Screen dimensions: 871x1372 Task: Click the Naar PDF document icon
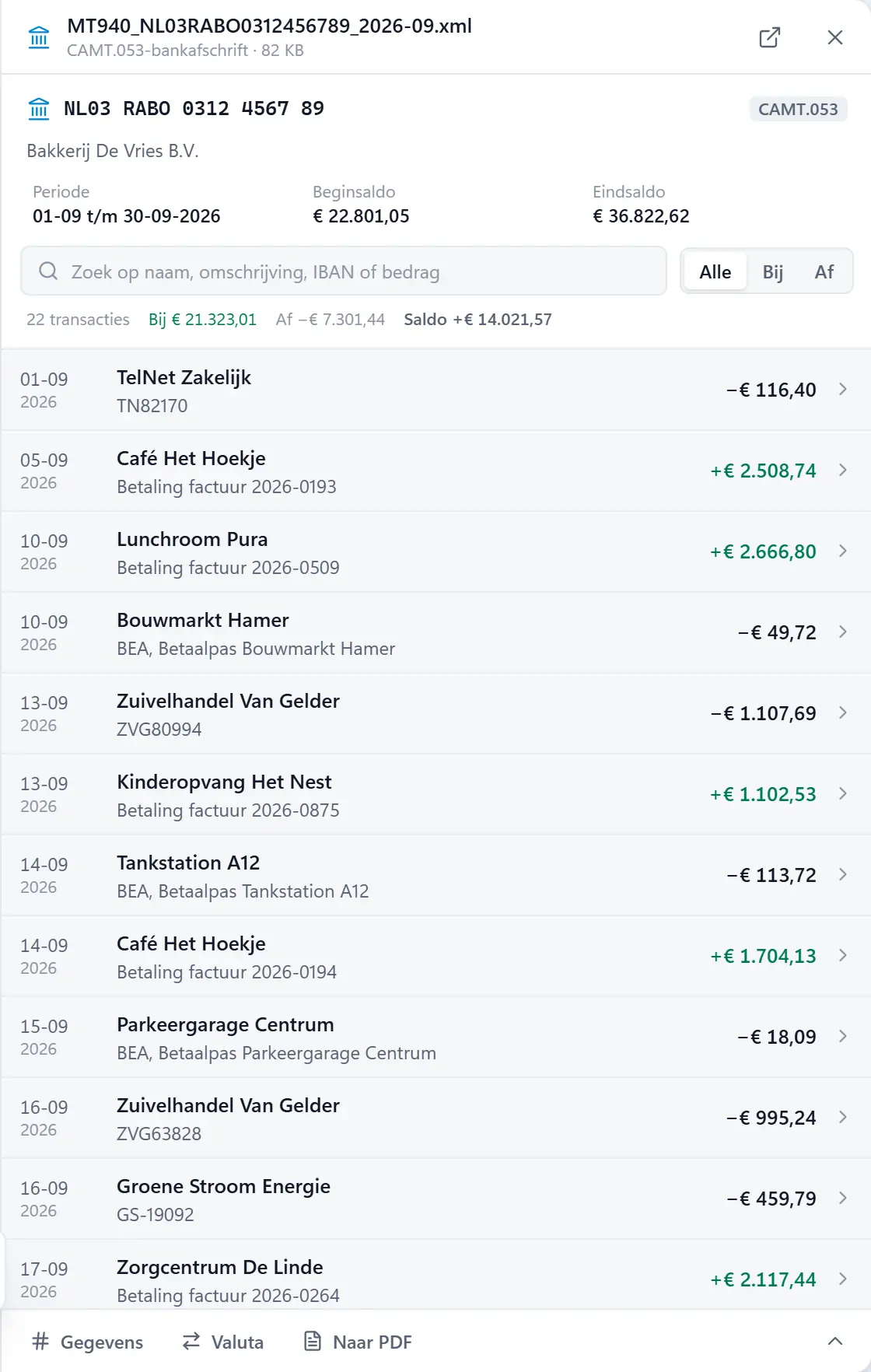313,1342
